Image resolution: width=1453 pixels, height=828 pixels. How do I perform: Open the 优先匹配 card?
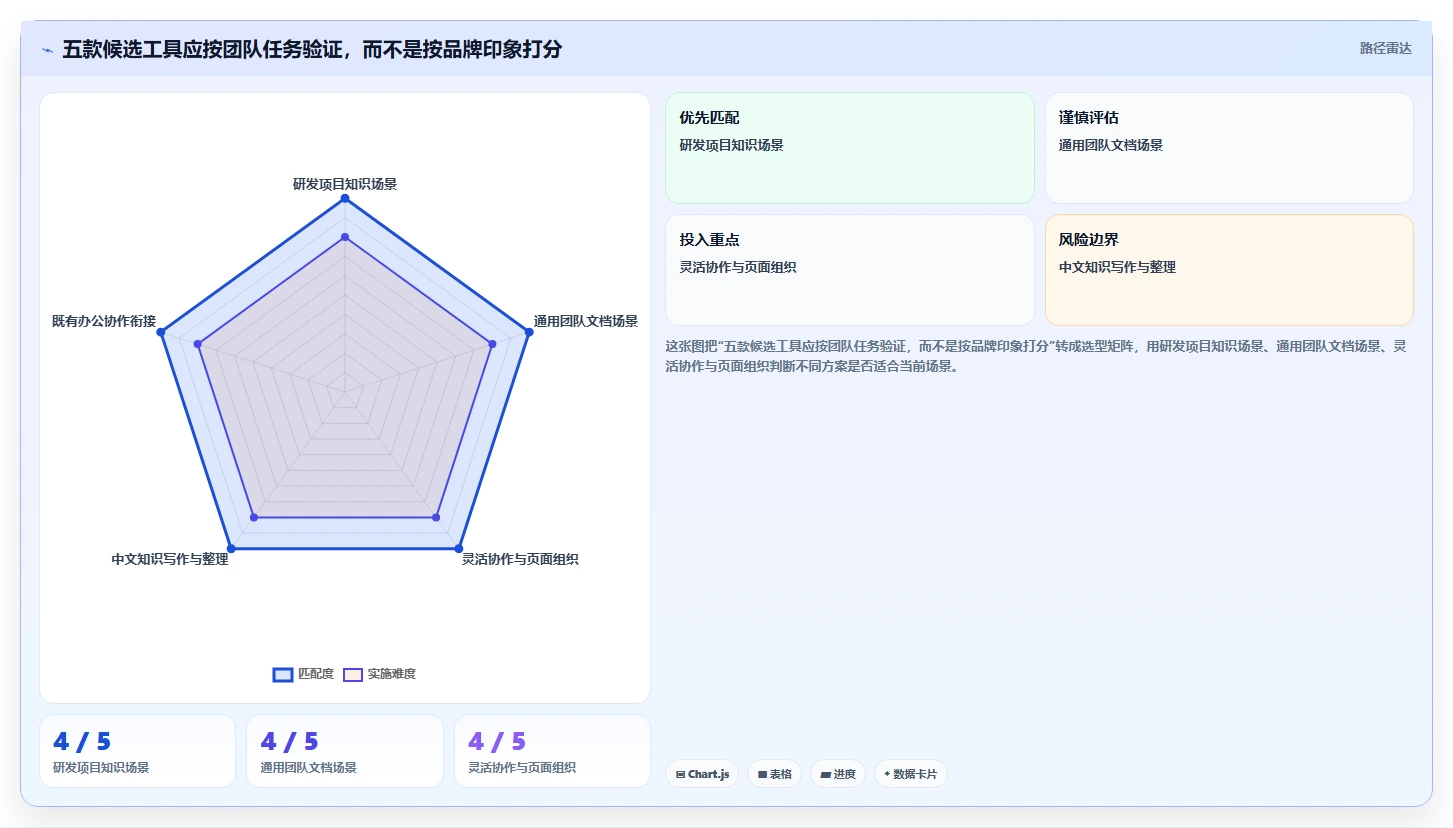[x=850, y=148]
